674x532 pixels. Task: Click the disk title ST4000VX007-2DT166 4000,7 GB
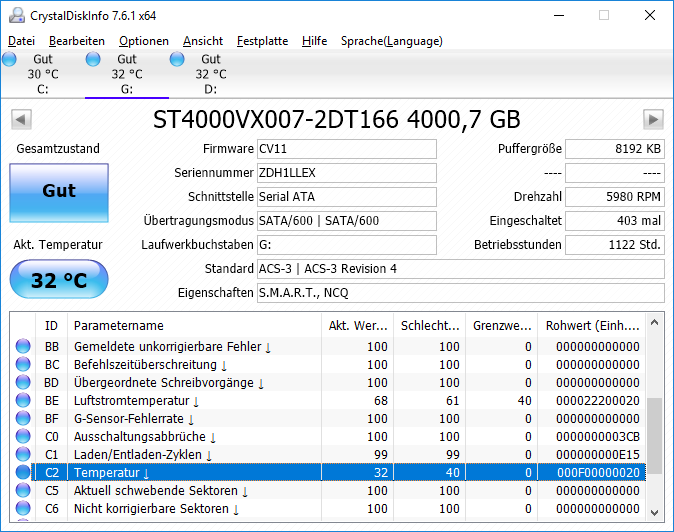pos(337,119)
